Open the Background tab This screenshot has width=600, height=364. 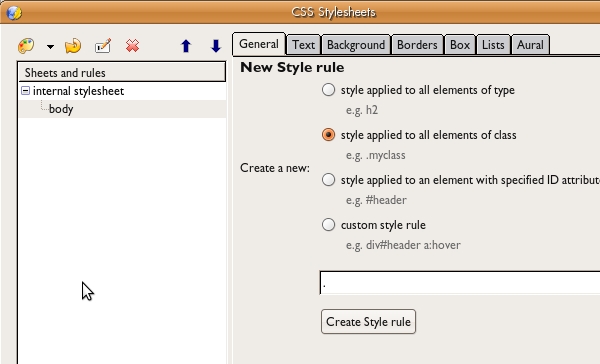[x=356, y=45]
